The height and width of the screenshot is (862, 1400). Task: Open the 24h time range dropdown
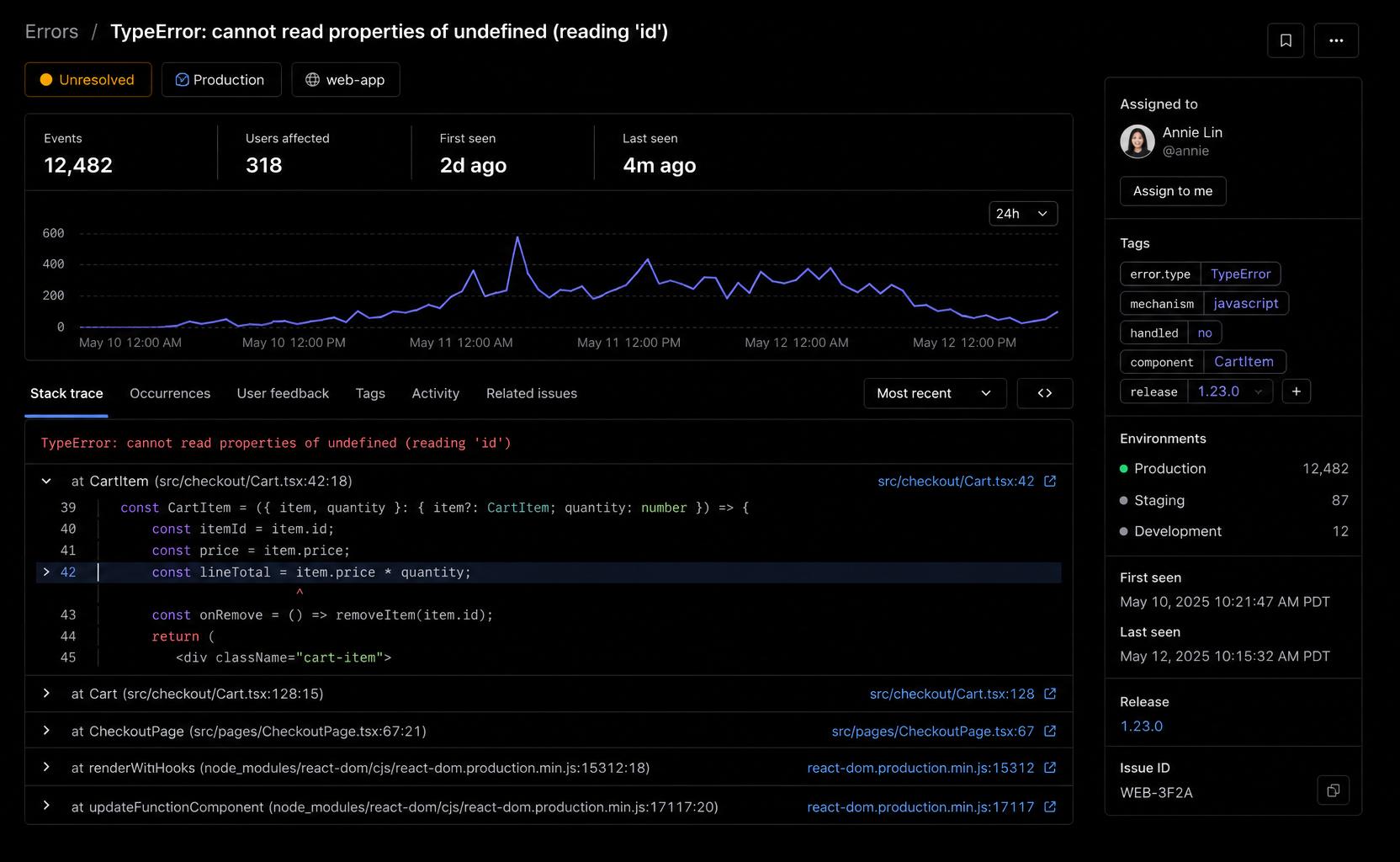pyautogui.click(x=1023, y=214)
